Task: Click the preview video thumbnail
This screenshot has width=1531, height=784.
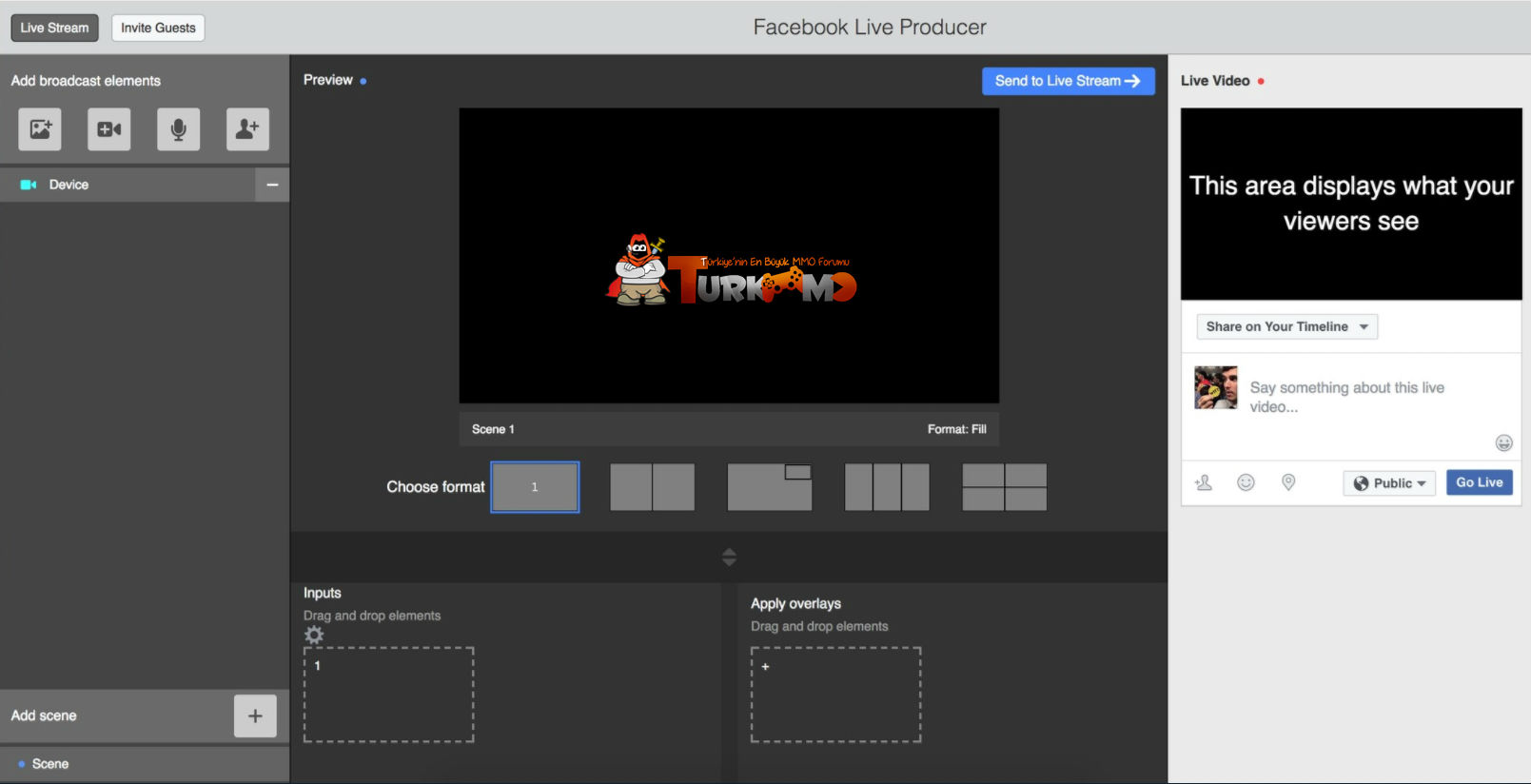Action: (x=729, y=255)
